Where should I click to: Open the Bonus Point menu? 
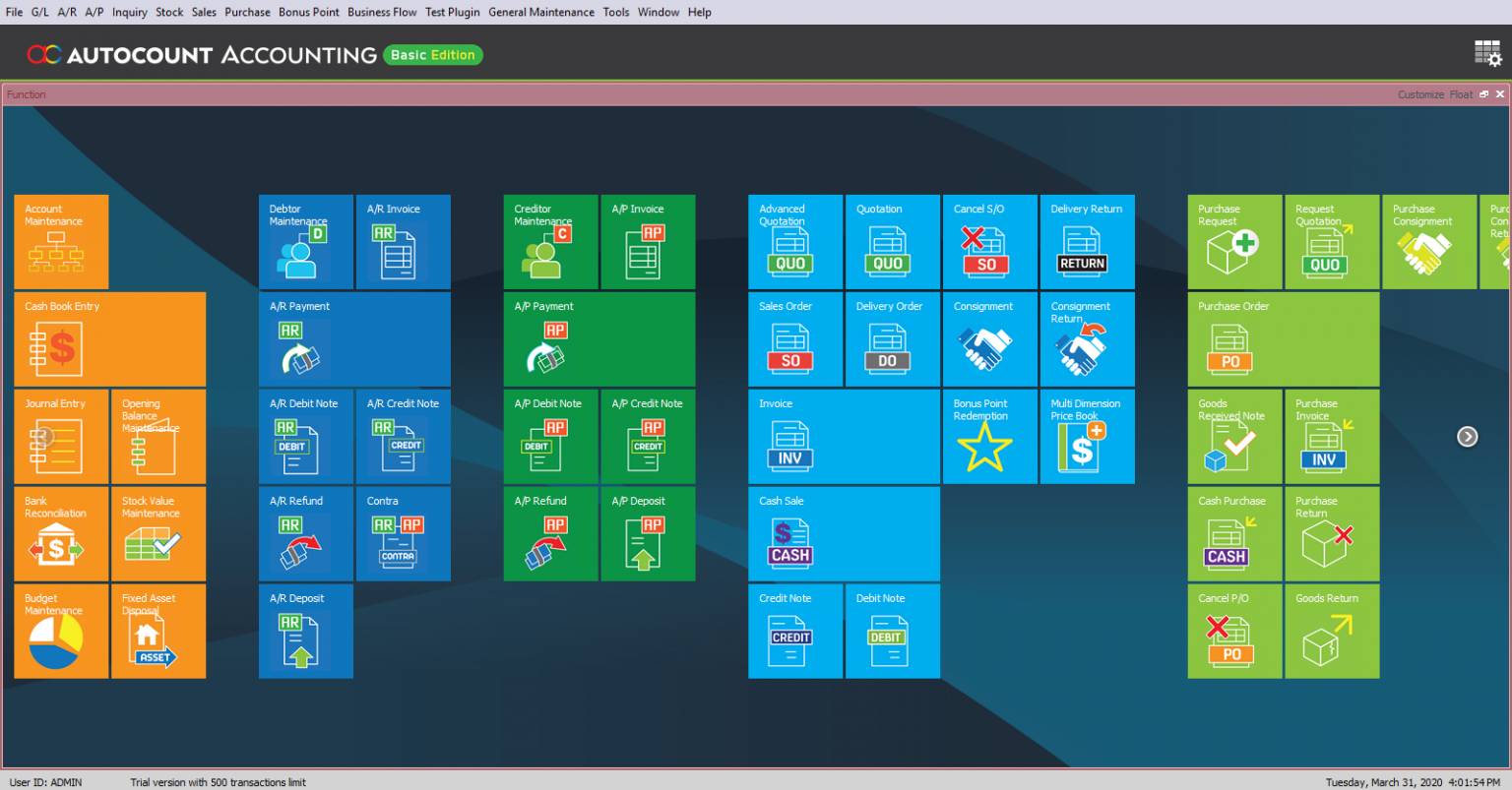(307, 12)
